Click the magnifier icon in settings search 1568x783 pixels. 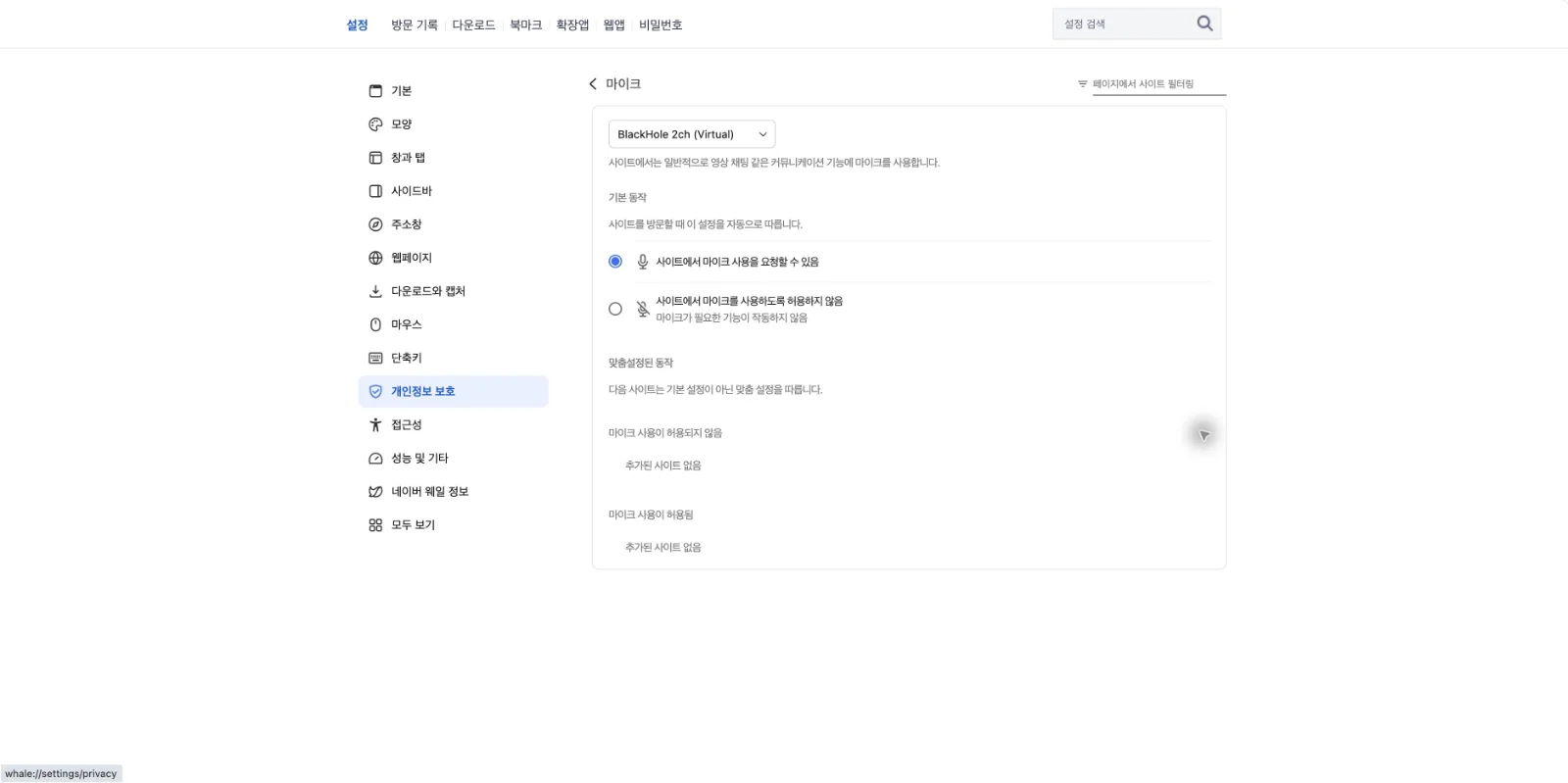1204,24
